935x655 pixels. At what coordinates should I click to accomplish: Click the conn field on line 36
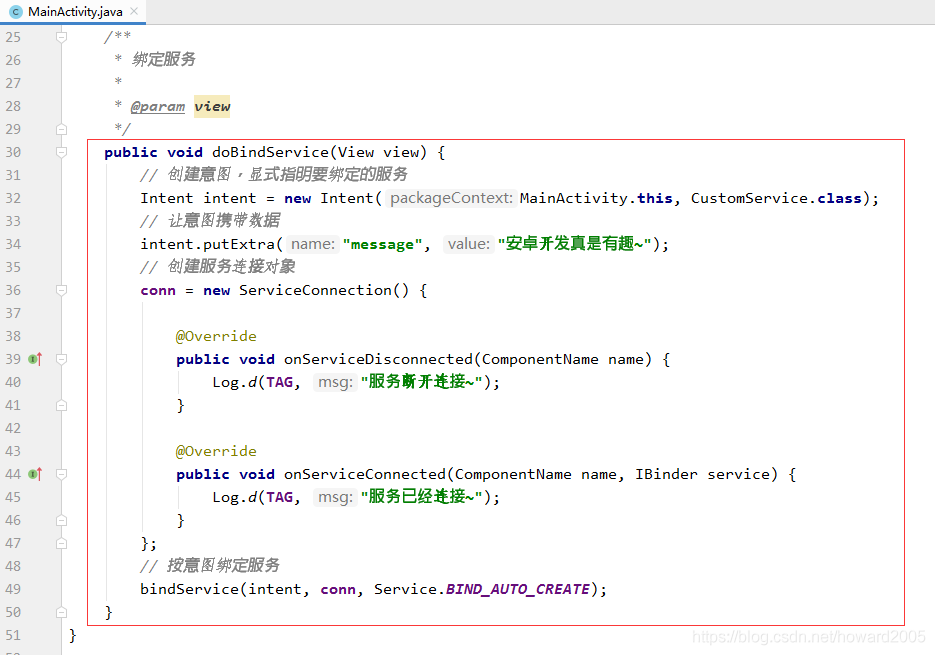(x=158, y=291)
